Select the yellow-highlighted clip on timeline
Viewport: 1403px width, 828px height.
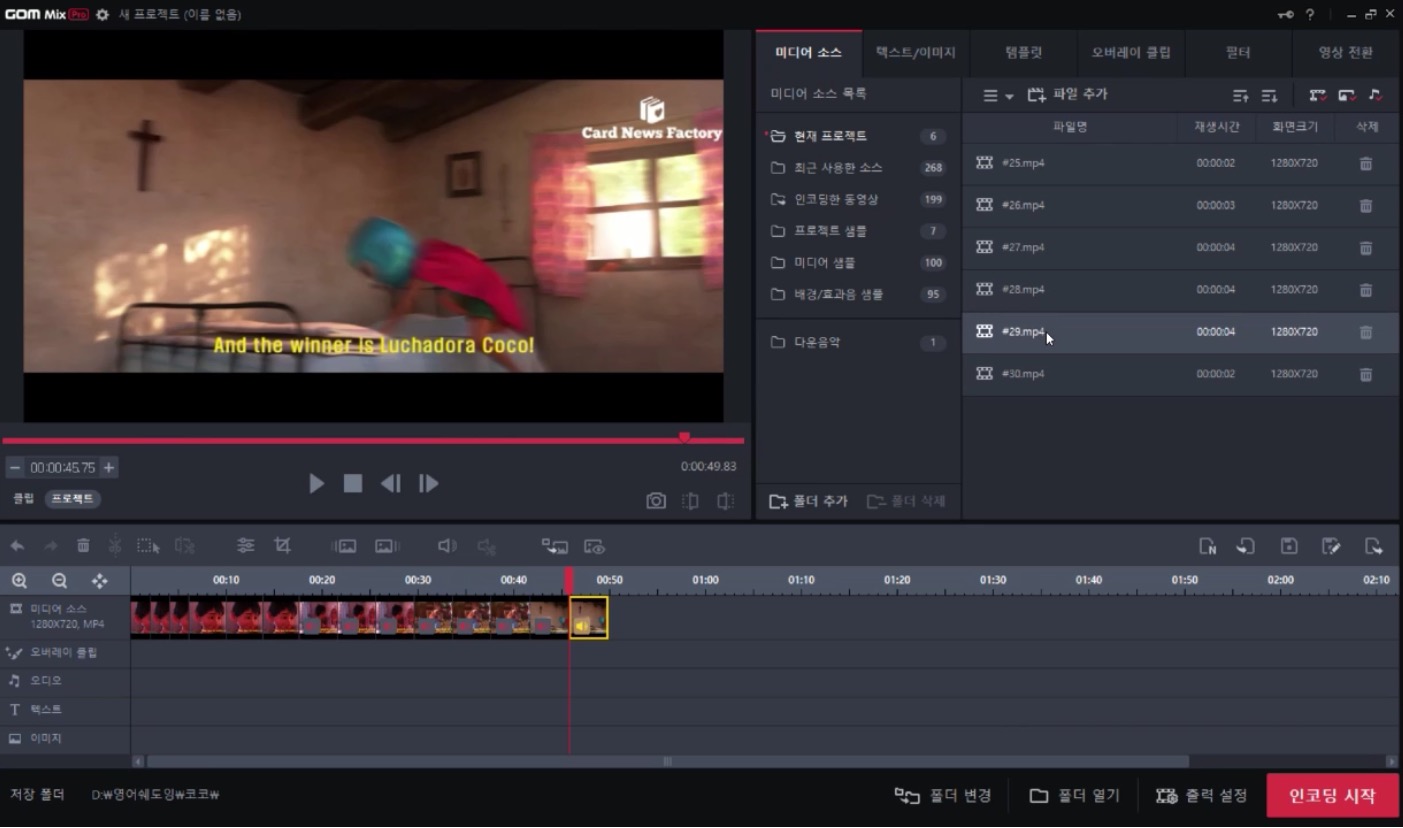[x=589, y=618]
